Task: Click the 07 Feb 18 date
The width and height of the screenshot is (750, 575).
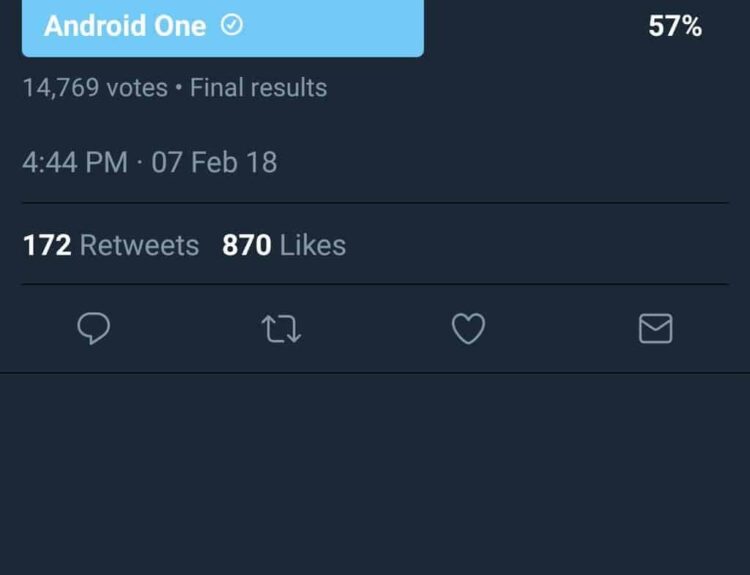Action: [x=214, y=162]
